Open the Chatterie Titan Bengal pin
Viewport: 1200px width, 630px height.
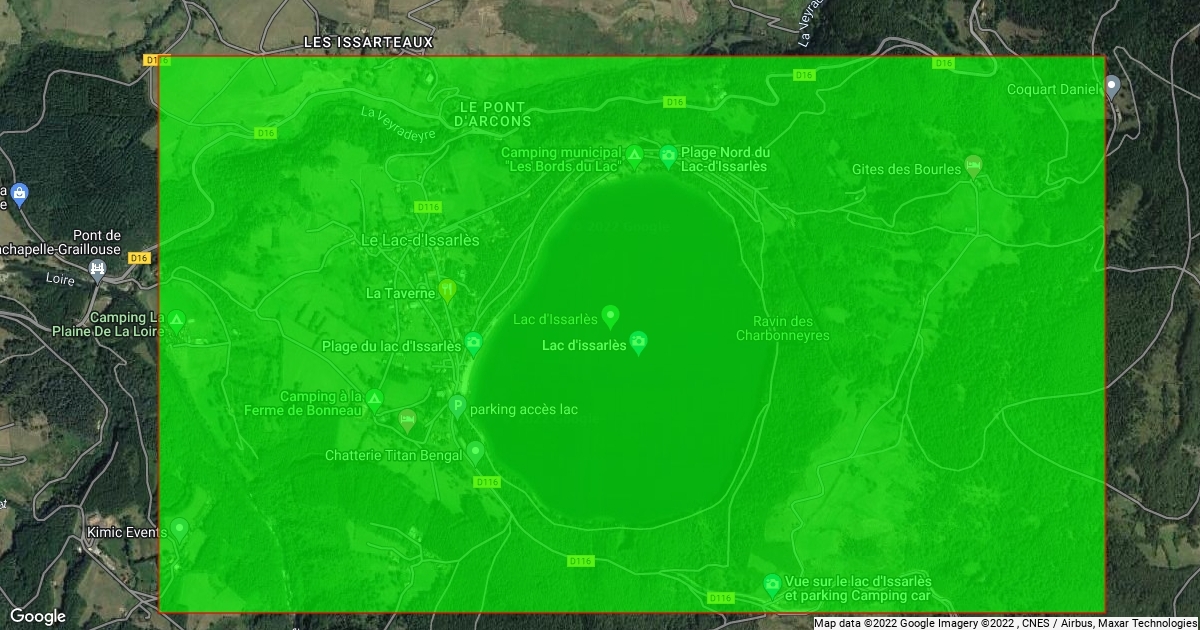(475, 451)
